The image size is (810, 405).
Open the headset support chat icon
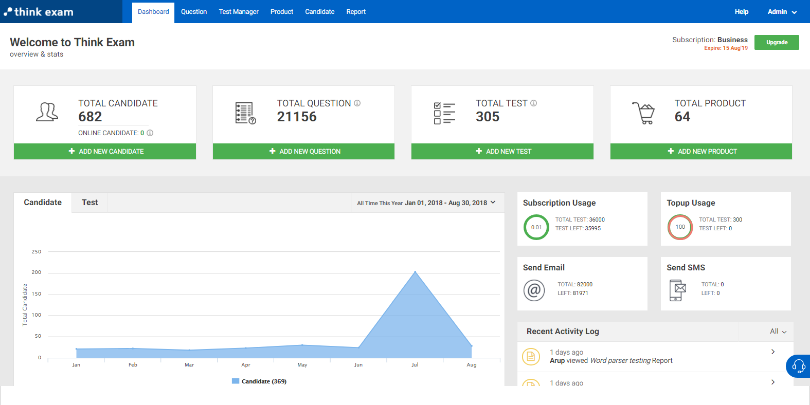coord(797,366)
